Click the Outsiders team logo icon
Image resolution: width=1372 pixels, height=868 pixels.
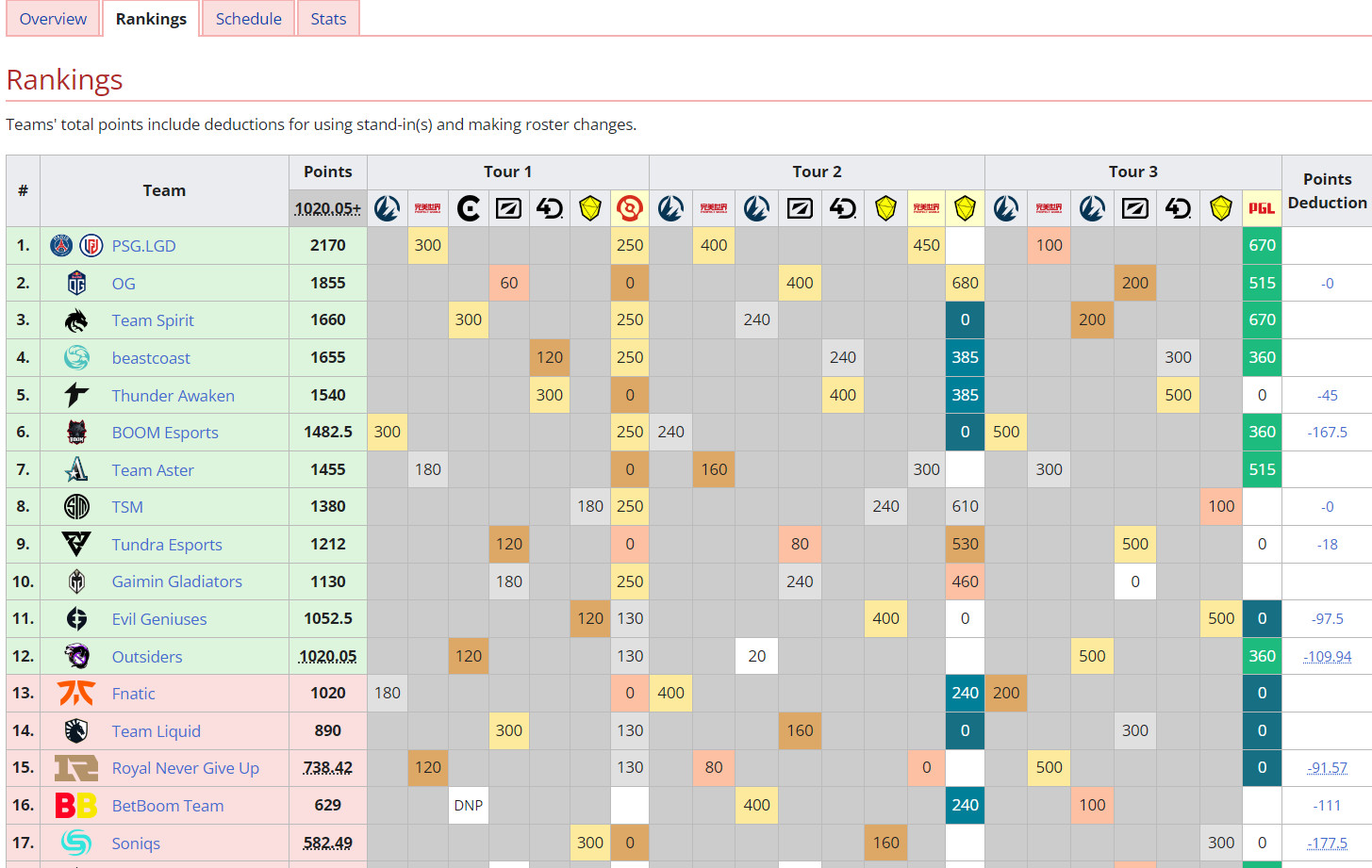[76, 656]
